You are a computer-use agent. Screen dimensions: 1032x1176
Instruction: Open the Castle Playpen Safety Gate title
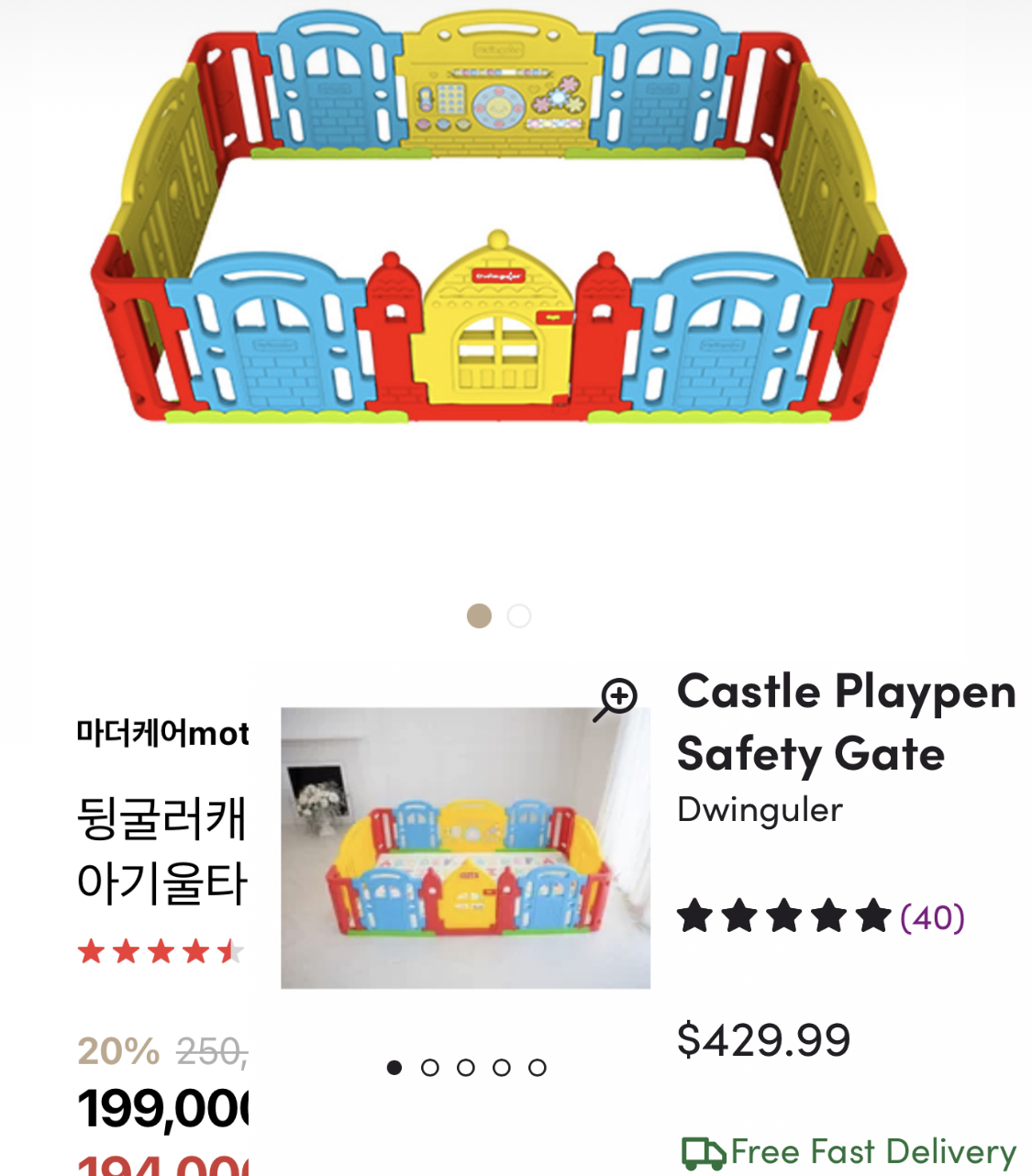coord(846,723)
